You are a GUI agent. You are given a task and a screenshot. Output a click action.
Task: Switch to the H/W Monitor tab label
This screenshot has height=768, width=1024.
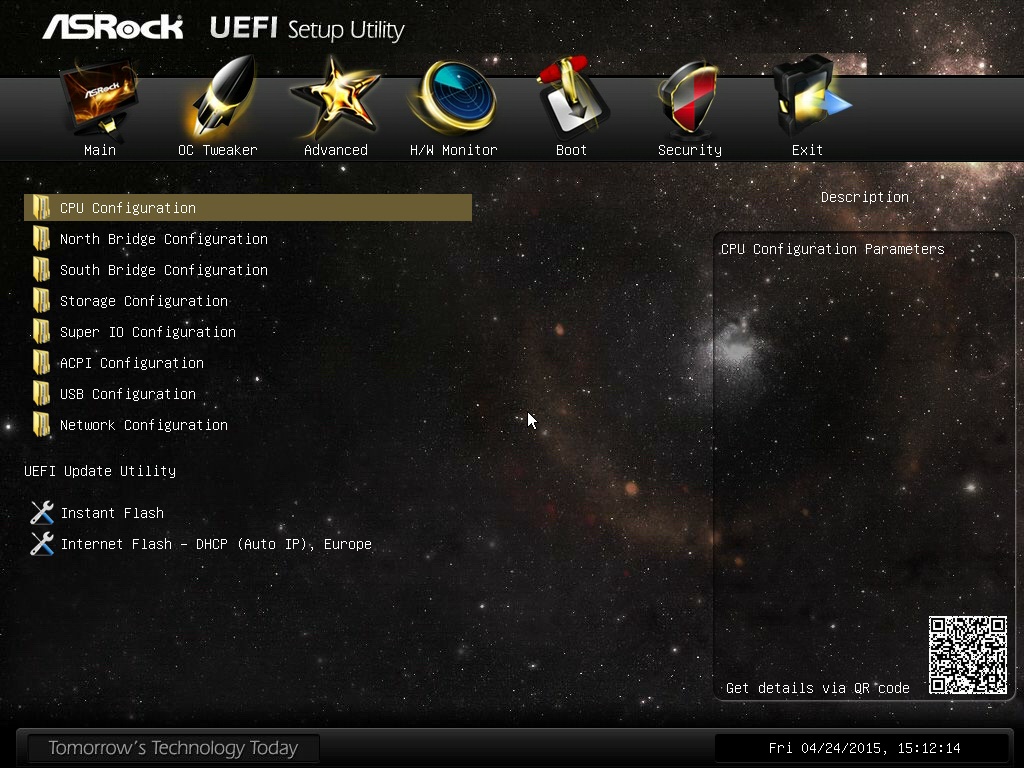[454, 150]
